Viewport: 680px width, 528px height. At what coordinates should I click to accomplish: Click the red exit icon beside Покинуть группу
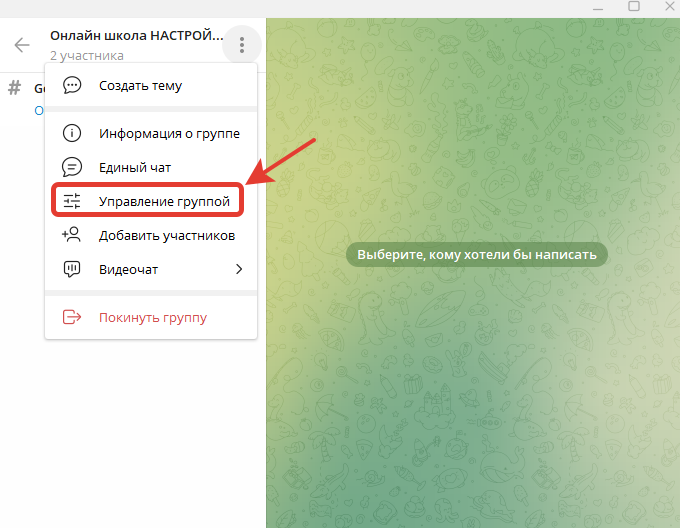click(72, 317)
